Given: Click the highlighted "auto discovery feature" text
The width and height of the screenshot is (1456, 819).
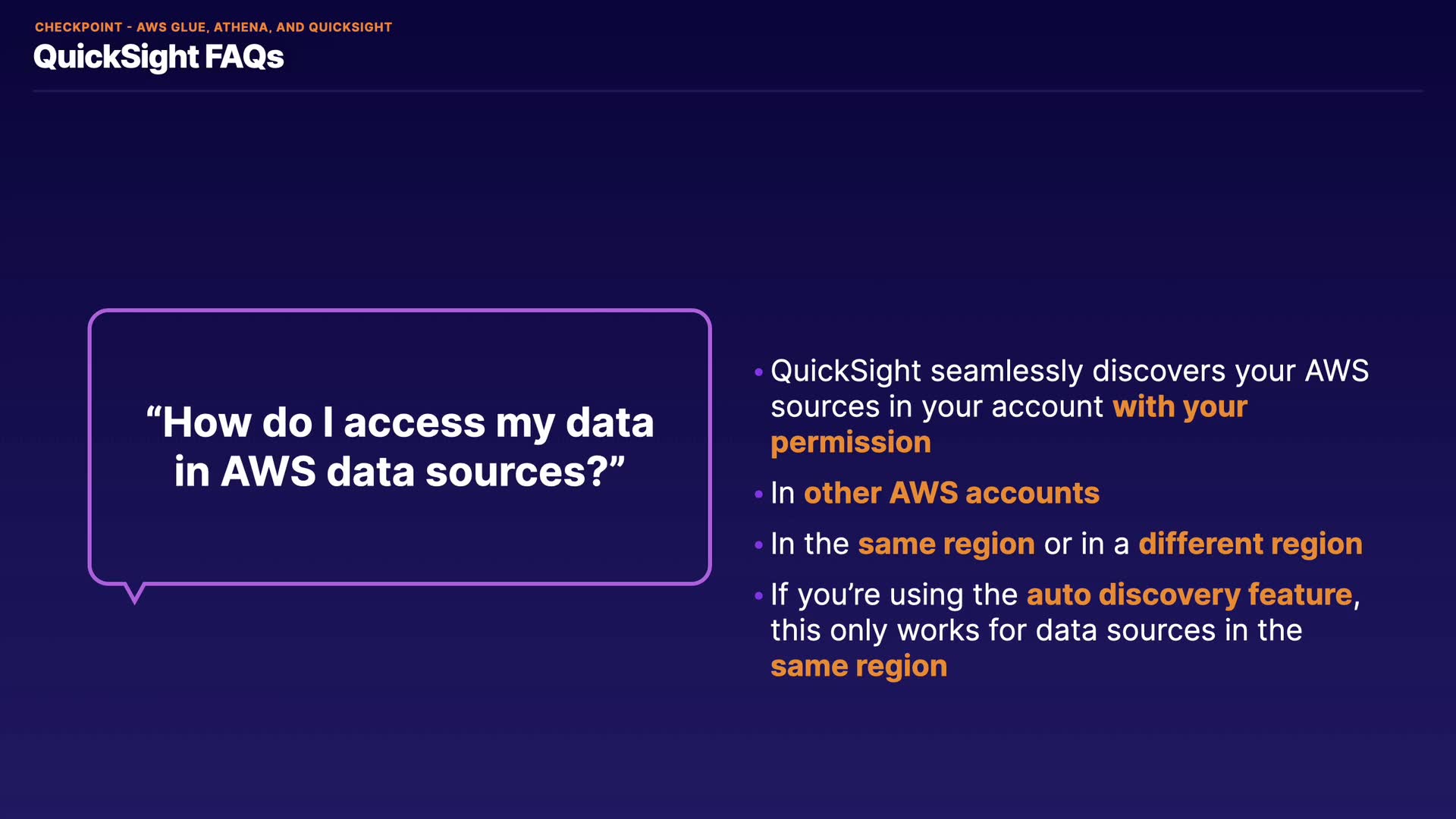Looking at the screenshot, I should 1189,595.
